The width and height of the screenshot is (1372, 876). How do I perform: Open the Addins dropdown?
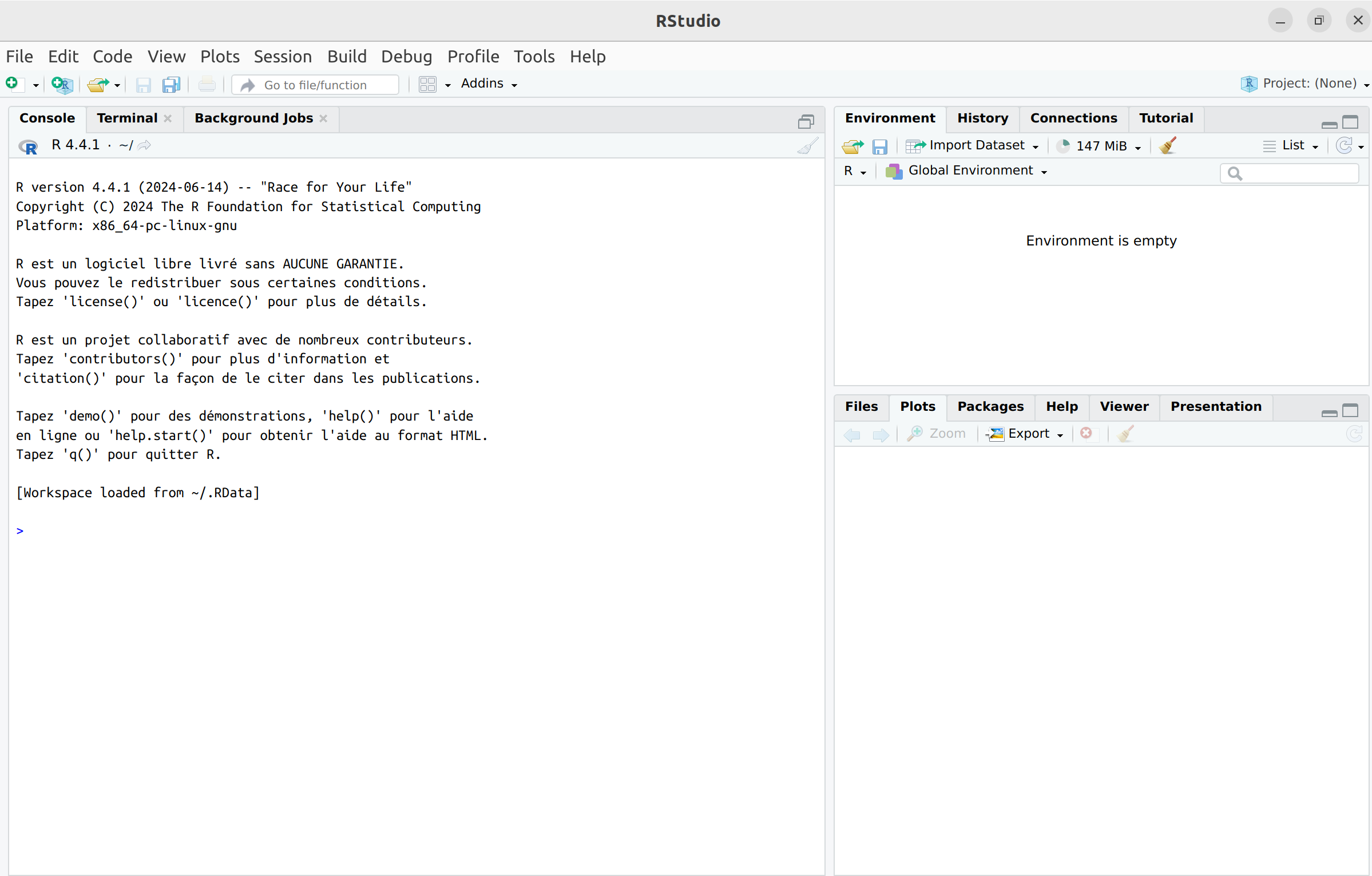tap(489, 84)
